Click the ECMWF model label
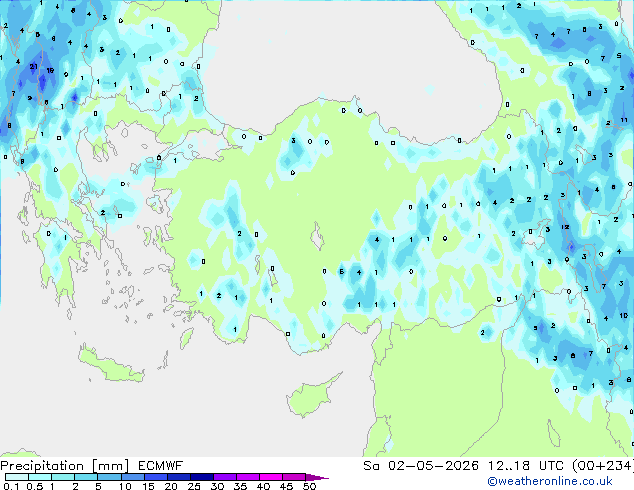 pos(161,466)
